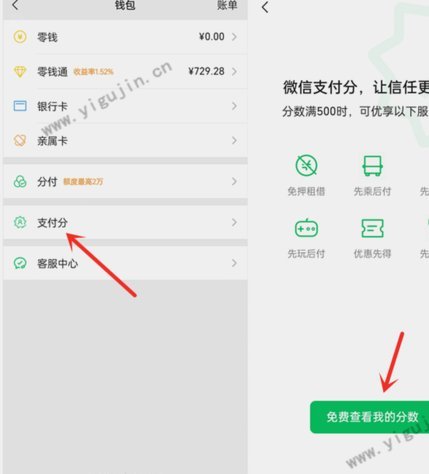Tap the 先乘后付 label
This screenshot has width=429, height=474.
pos(372,191)
